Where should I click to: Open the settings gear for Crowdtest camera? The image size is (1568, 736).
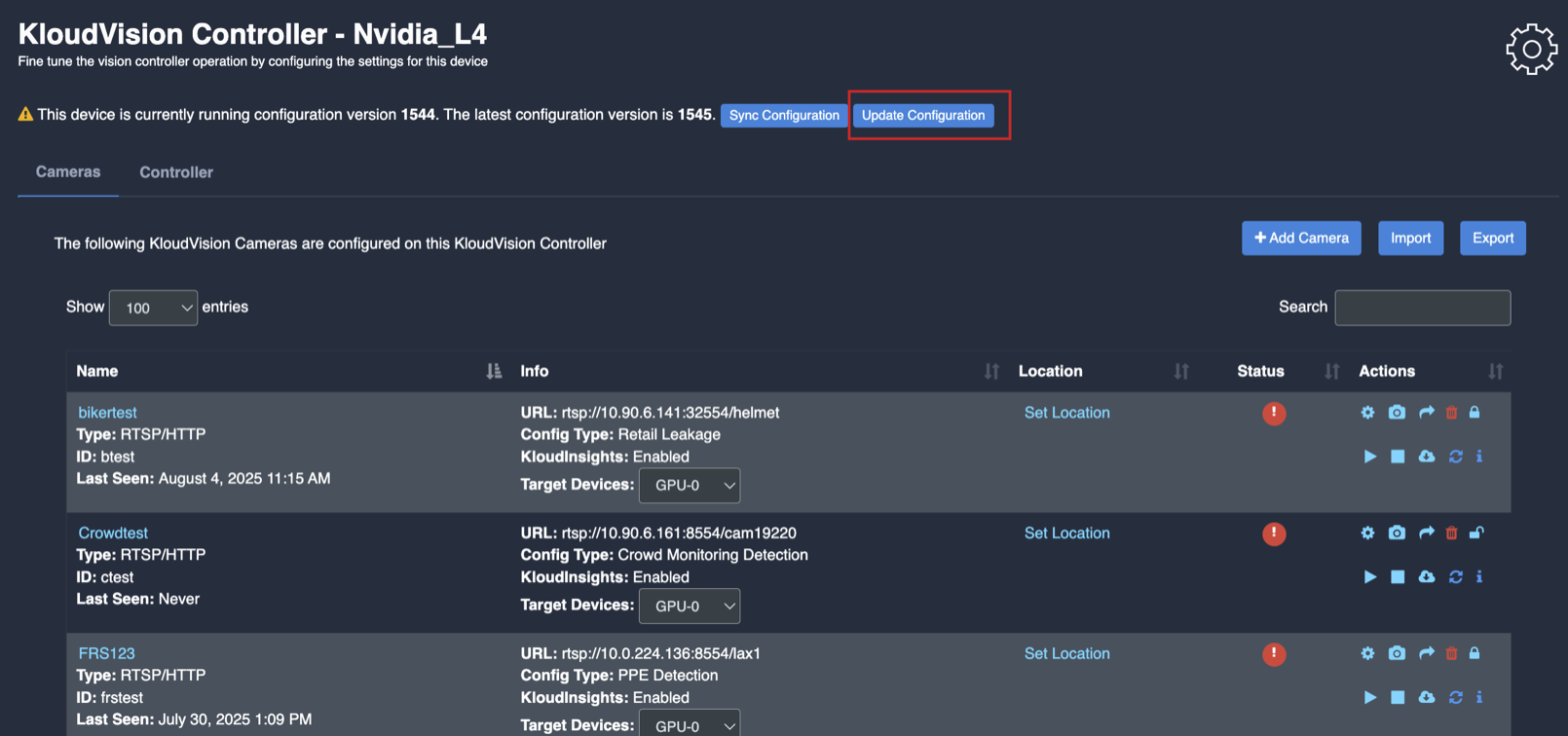pyautogui.click(x=1367, y=534)
